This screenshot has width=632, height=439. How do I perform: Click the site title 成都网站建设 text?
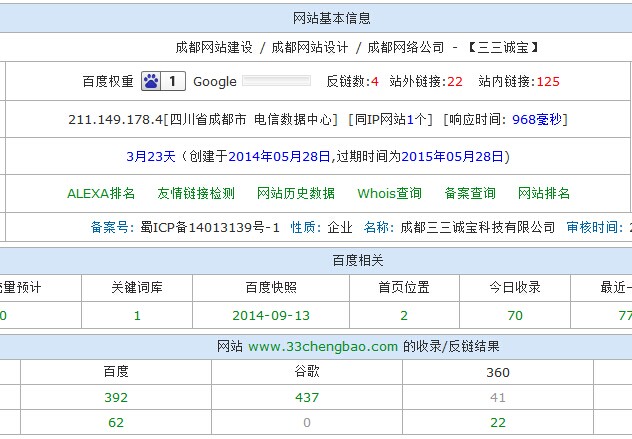(x=214, y=48)
